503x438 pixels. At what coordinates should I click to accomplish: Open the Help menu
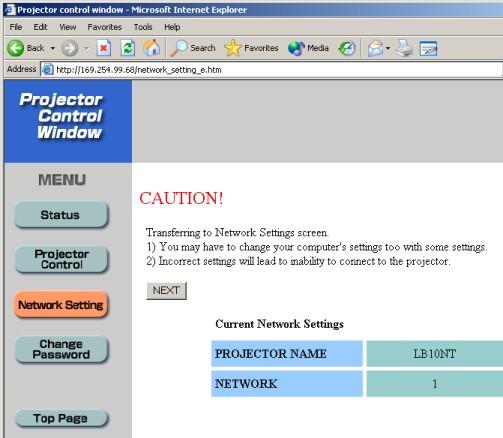point(172,27)
